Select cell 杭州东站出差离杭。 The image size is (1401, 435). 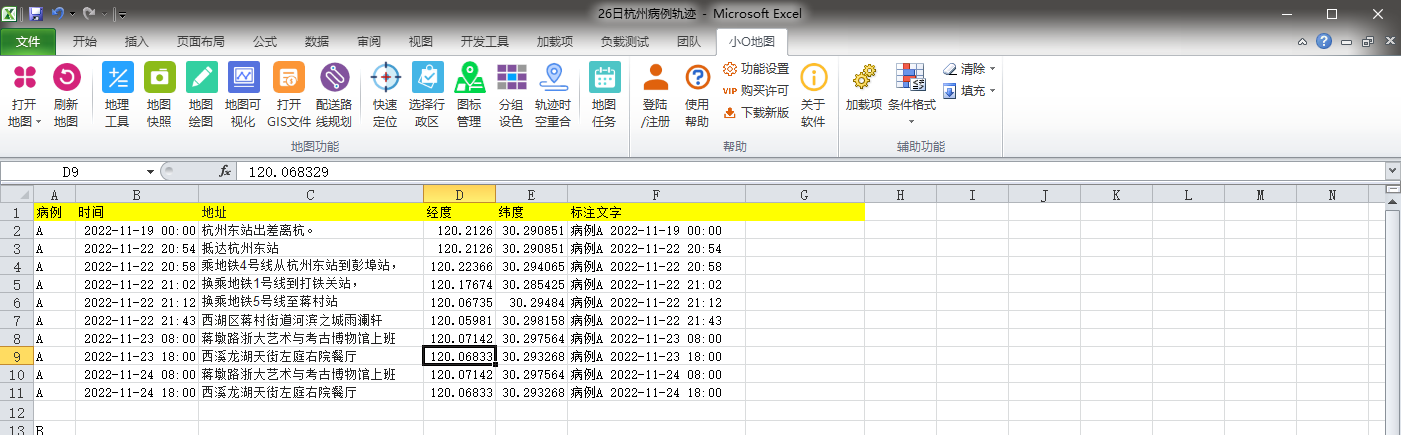311,230
